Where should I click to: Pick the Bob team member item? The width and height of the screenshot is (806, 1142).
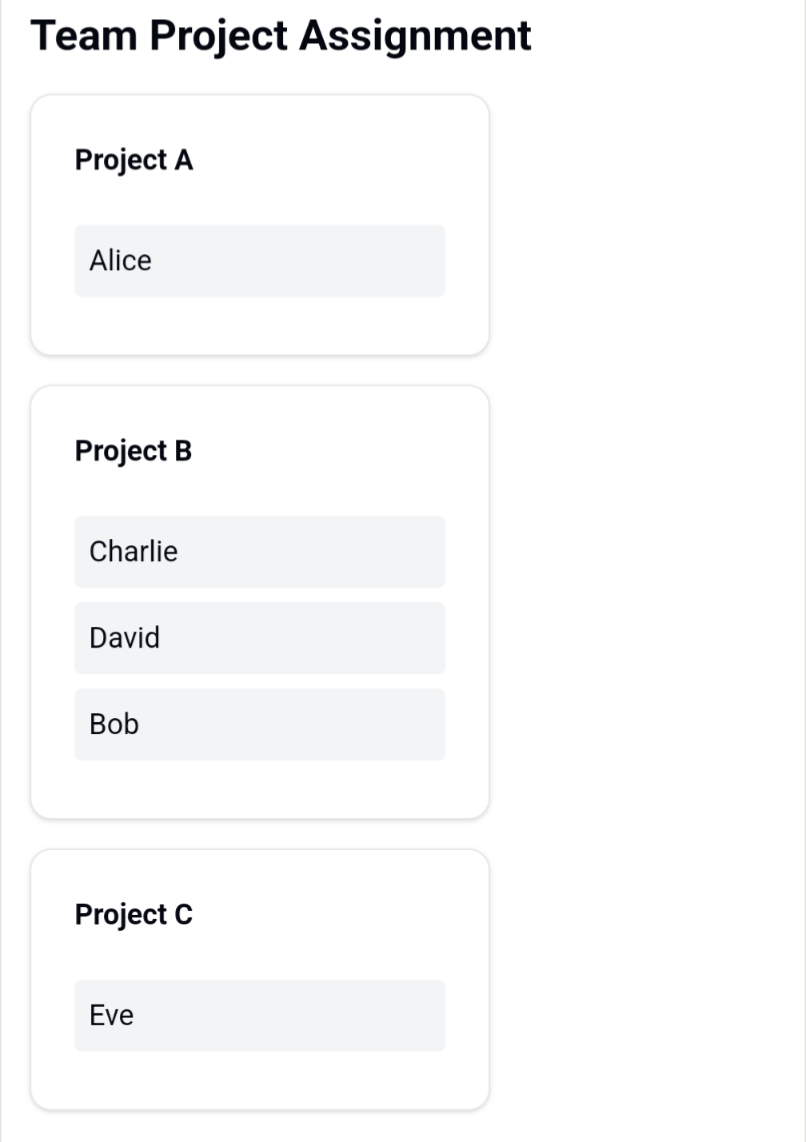point(259,725)
